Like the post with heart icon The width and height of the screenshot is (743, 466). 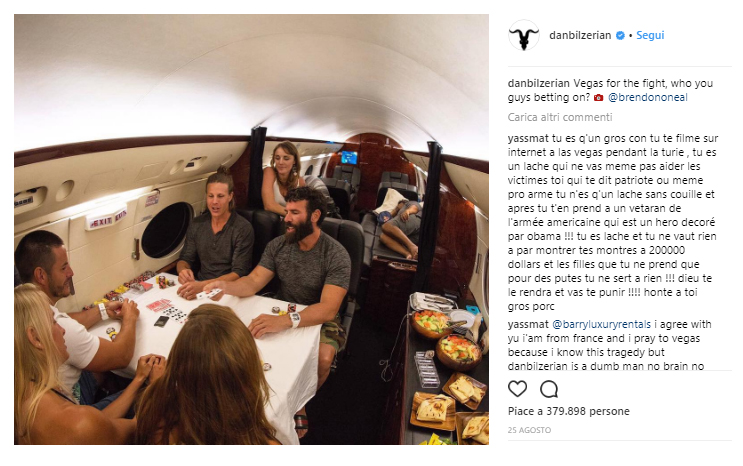(517, 389)
